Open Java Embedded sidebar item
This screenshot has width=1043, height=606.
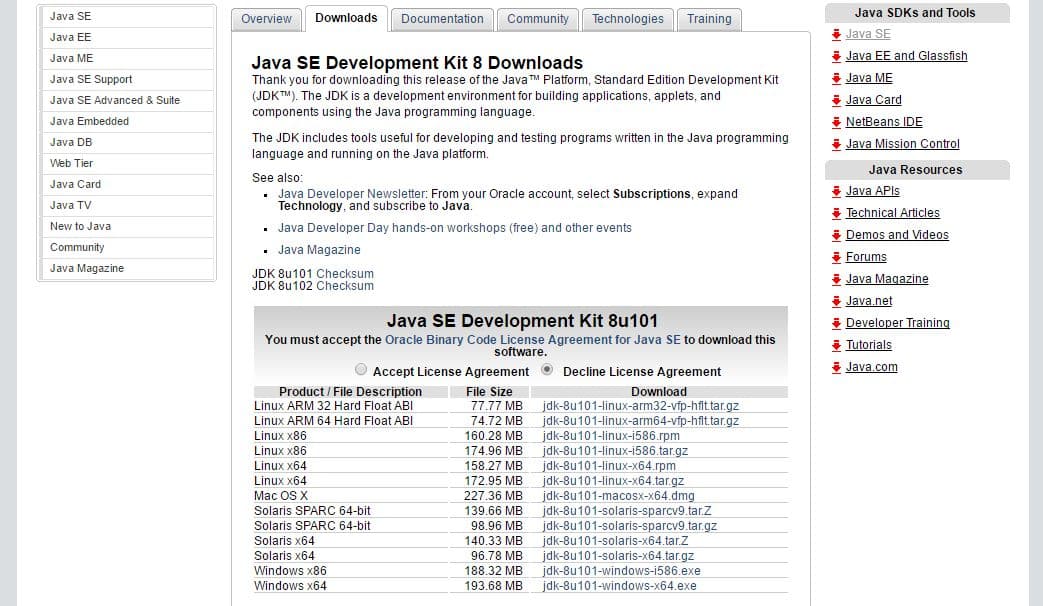[x=127, y=121]
